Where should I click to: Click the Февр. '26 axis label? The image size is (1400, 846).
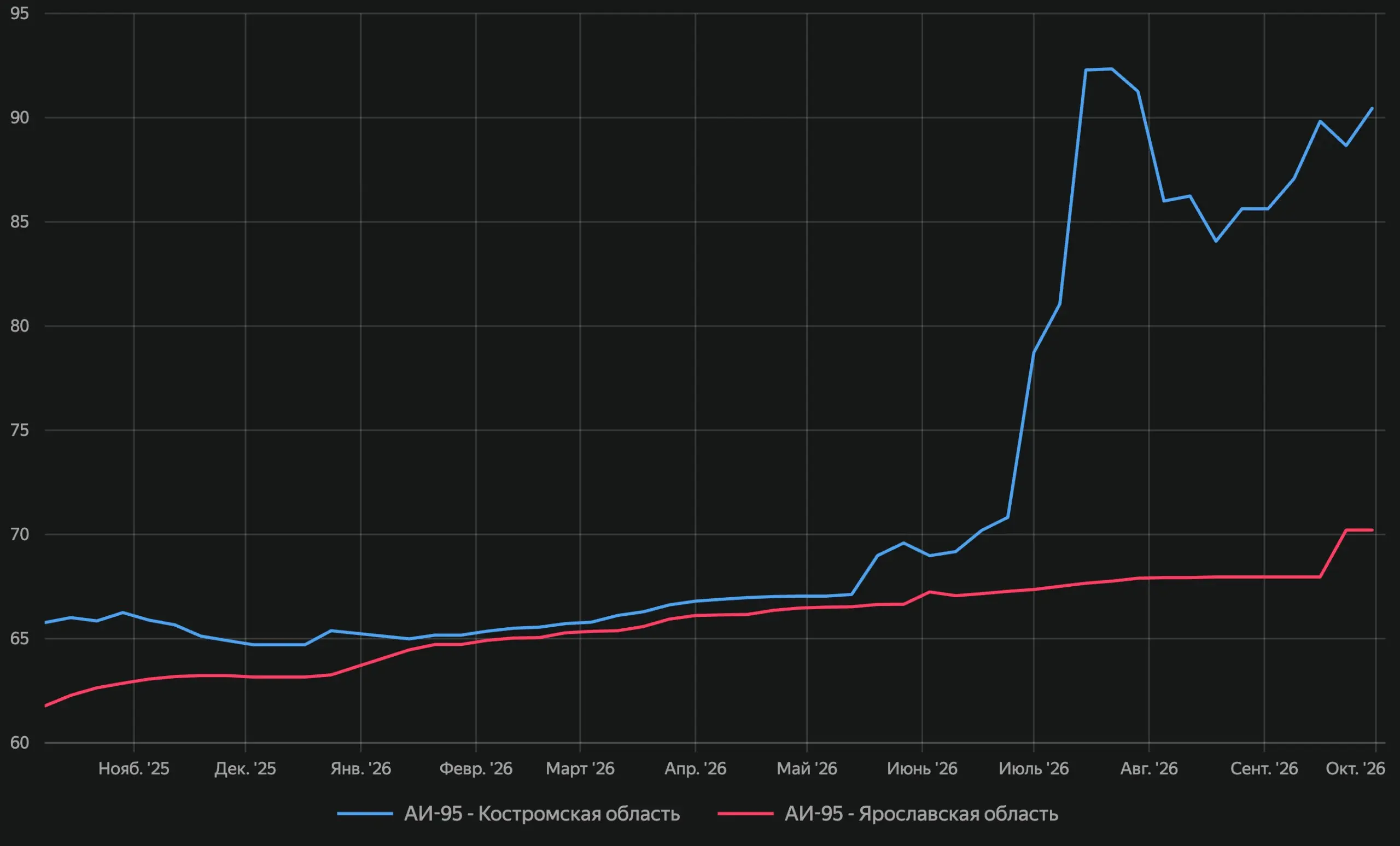click(476, 769)
